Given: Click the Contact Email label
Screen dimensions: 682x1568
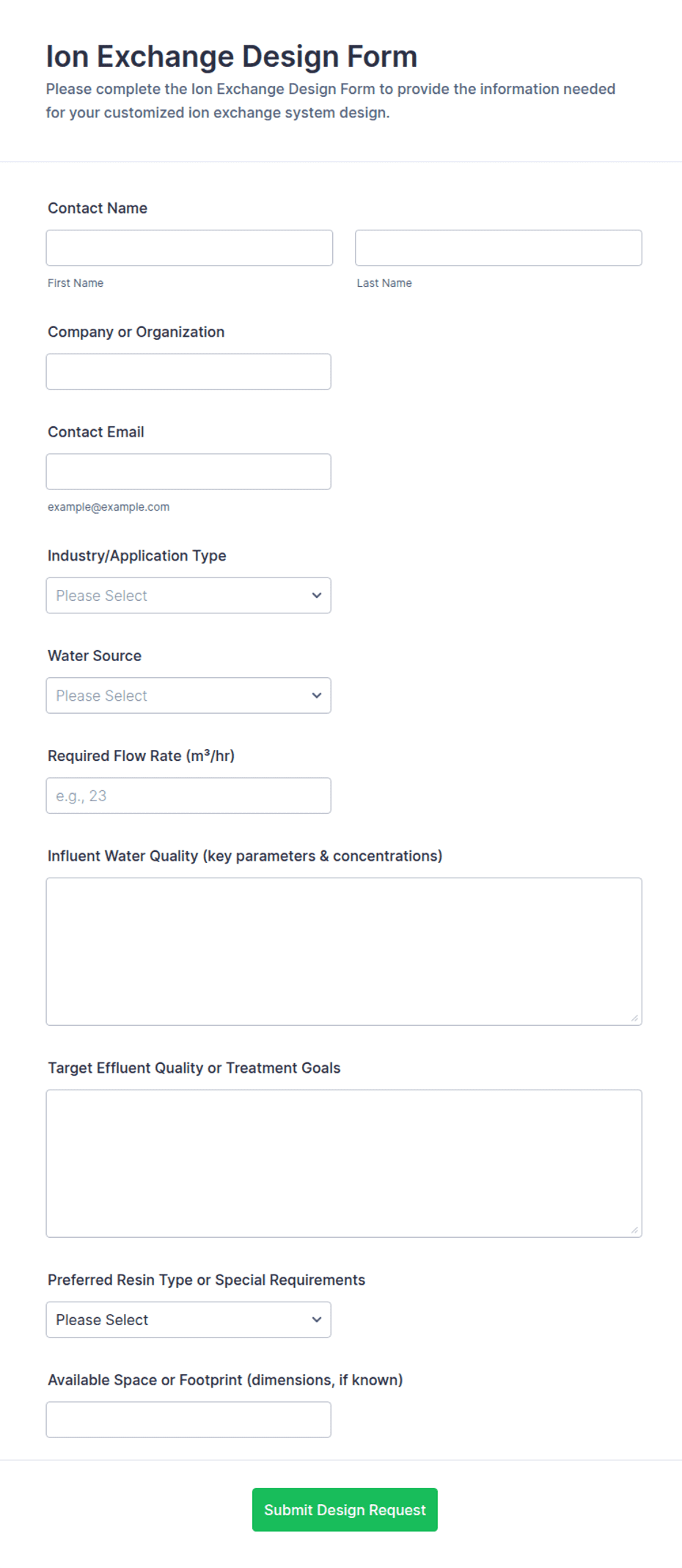Looking at the screenshot, I should pyautogui.click(x=96, y=432).
